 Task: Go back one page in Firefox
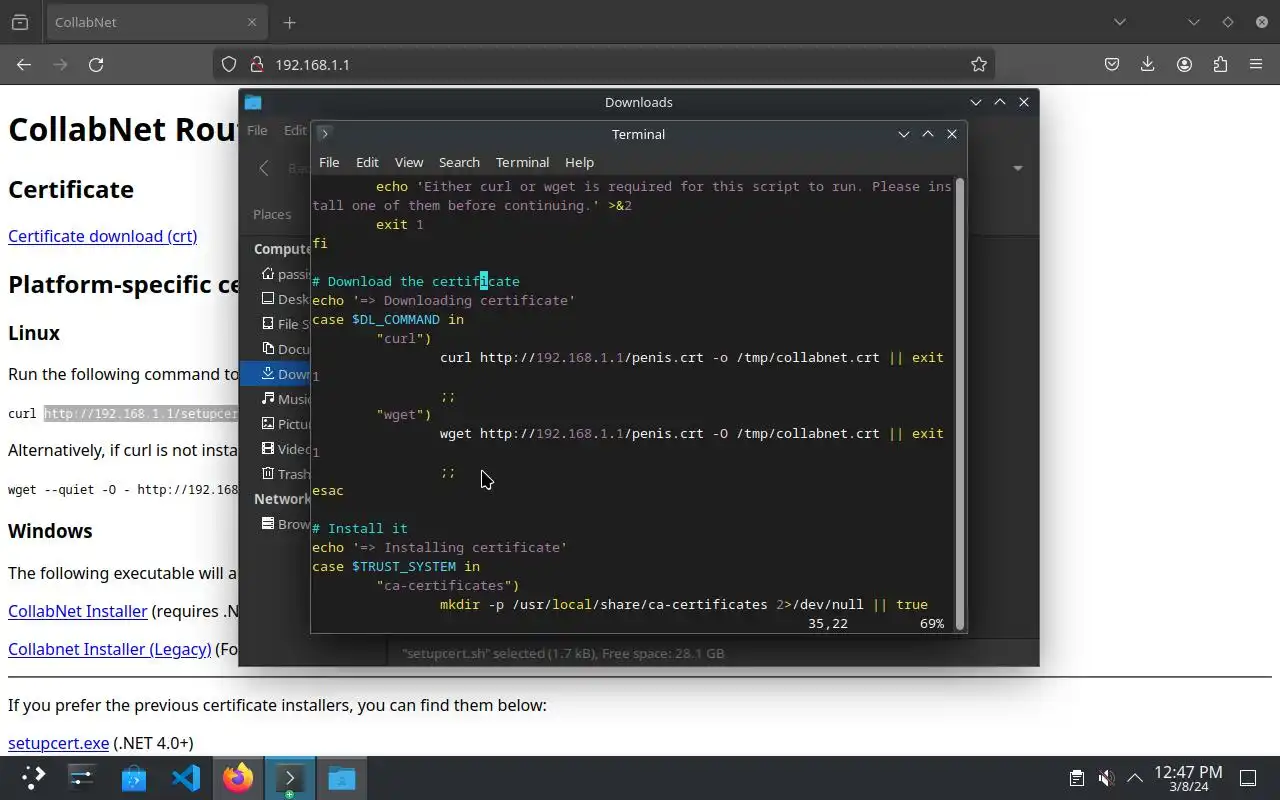click(24, 64)
